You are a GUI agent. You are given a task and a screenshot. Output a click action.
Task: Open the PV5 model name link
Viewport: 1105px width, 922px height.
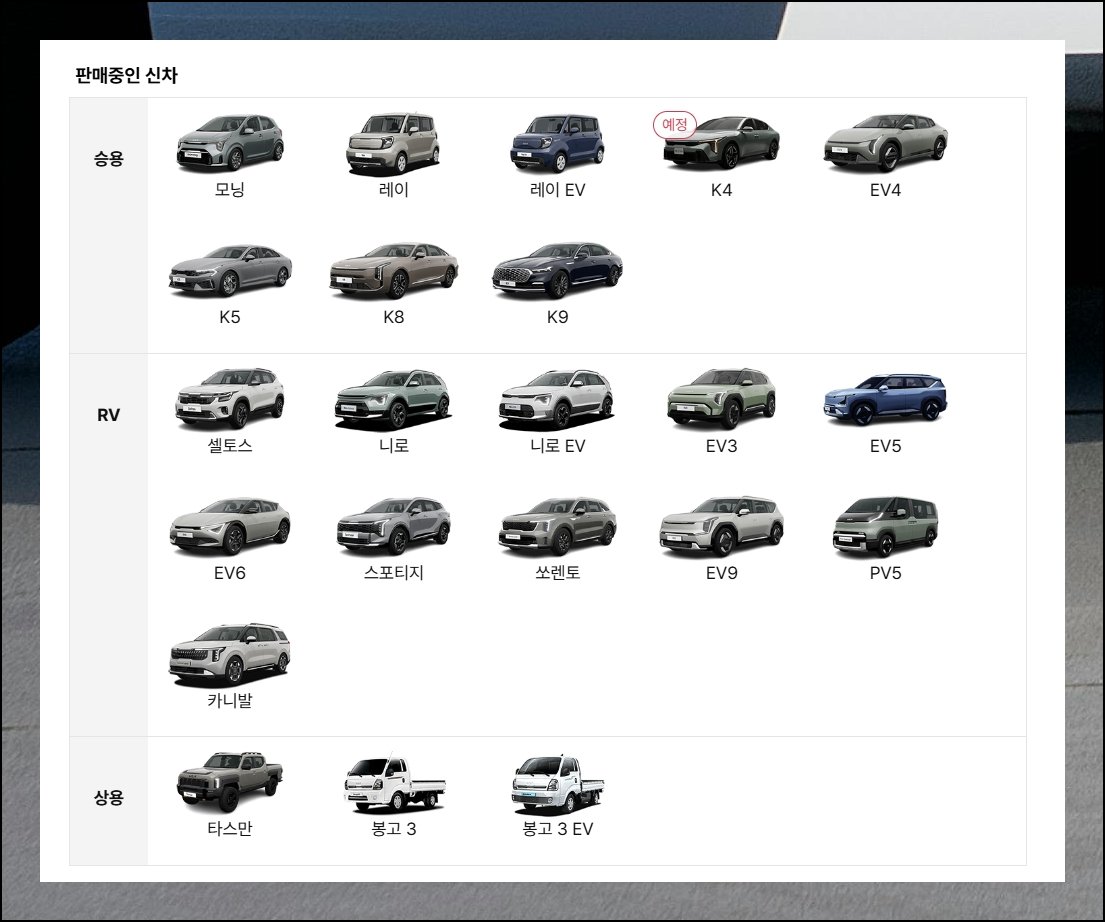[x=885, y=573]
